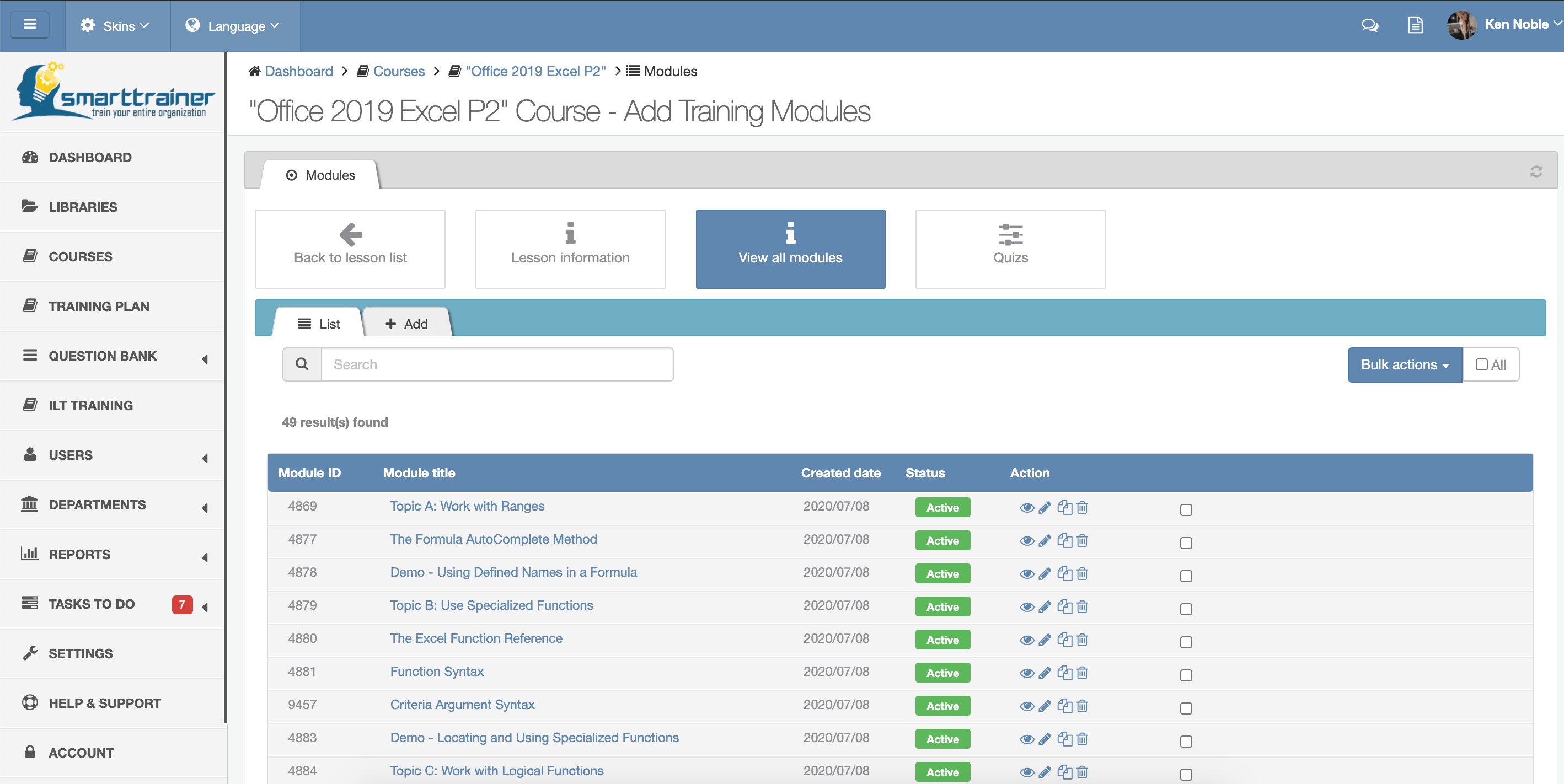Viewport: 1564px width, 784px height.
Task: Copy the Function Syntax module
Action: point(1064,672)
